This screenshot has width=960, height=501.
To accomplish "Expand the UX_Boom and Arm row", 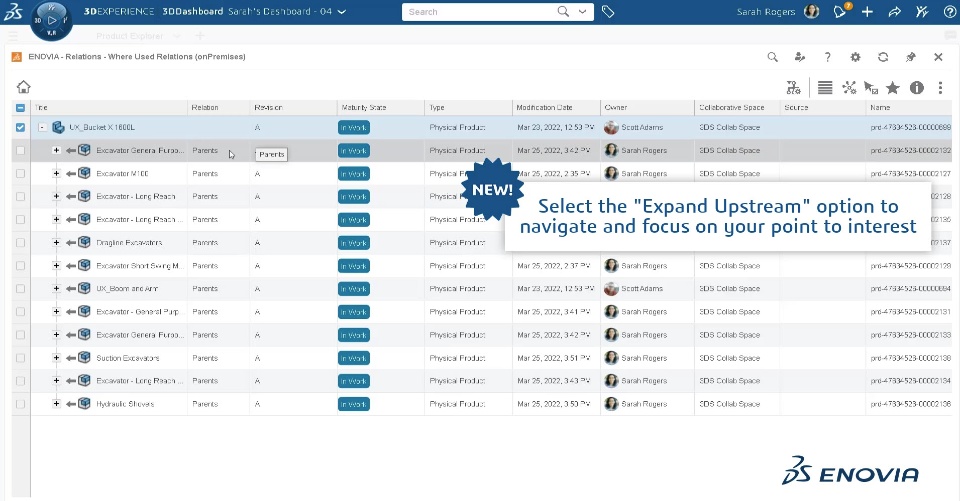I will [56, 288].
